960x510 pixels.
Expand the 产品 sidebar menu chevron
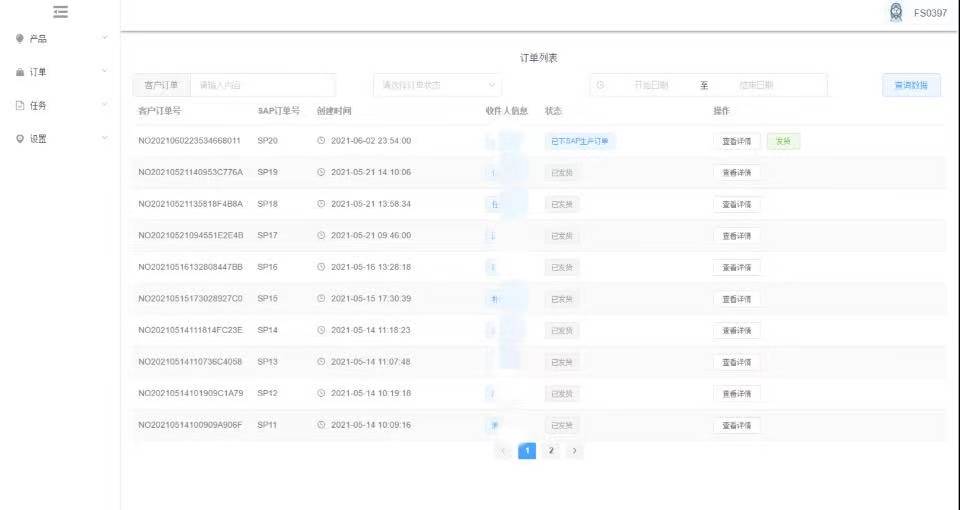[x=105, y=39]
